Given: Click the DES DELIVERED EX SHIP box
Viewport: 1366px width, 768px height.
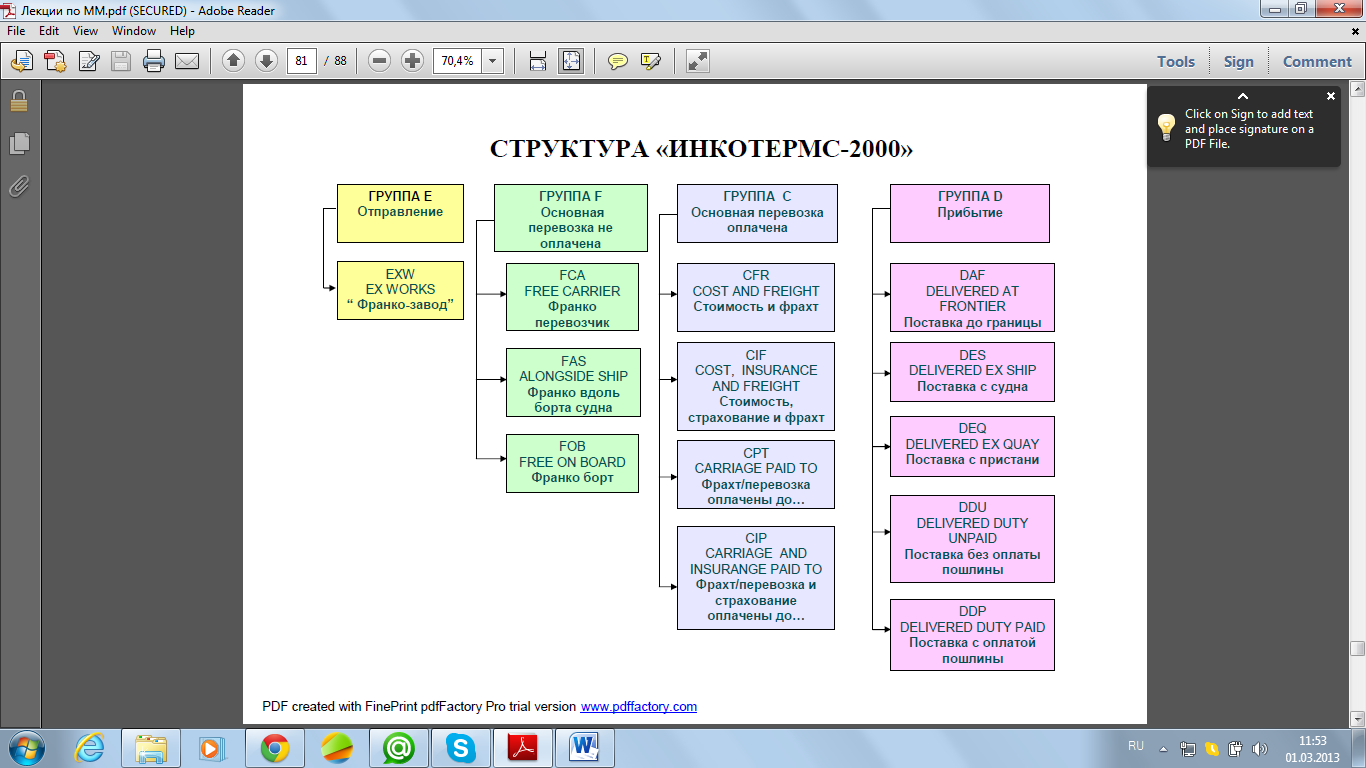Looking at the screenshot, I should click(972, 371).
